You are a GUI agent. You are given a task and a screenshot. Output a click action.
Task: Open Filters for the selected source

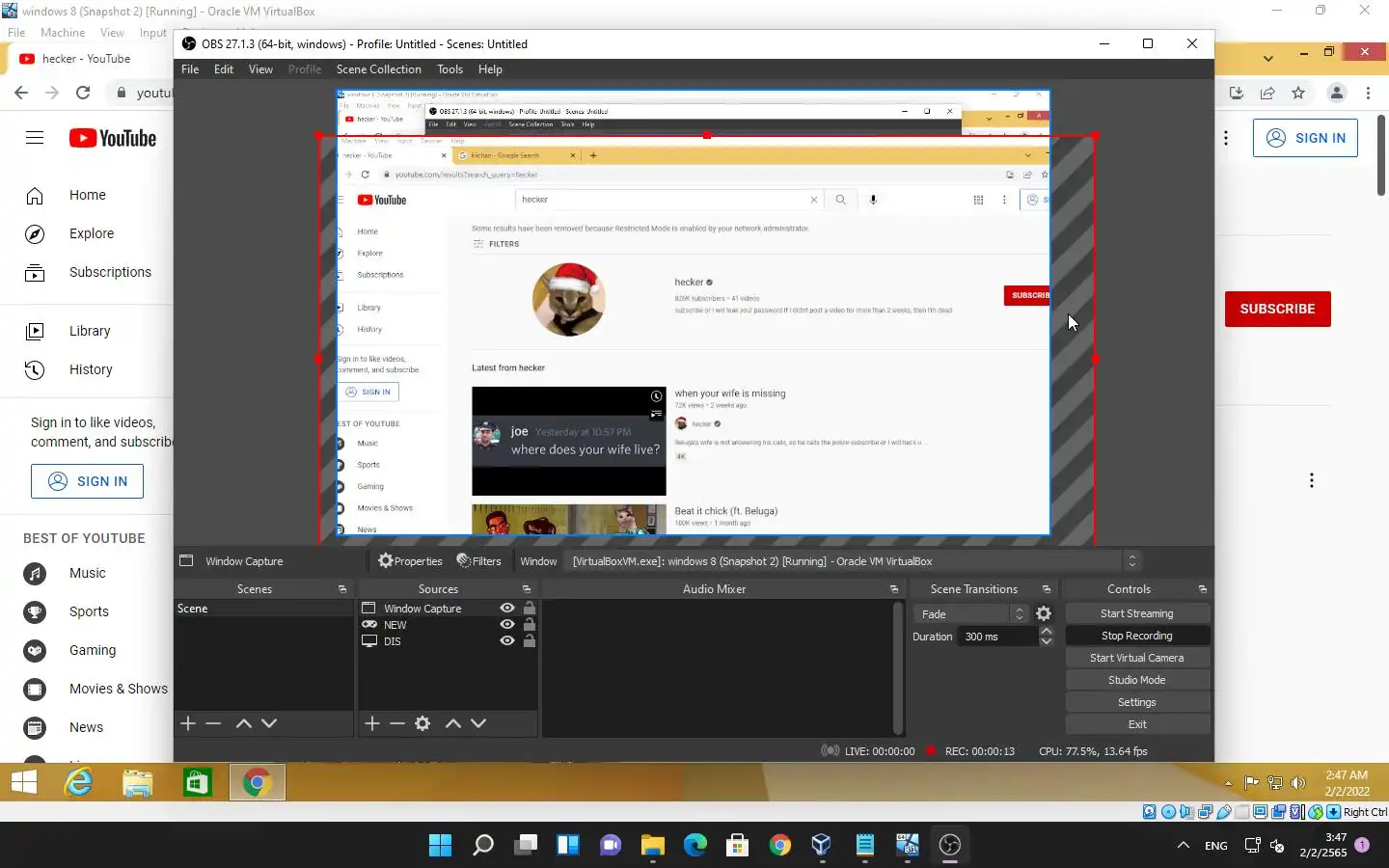(479, 561)
